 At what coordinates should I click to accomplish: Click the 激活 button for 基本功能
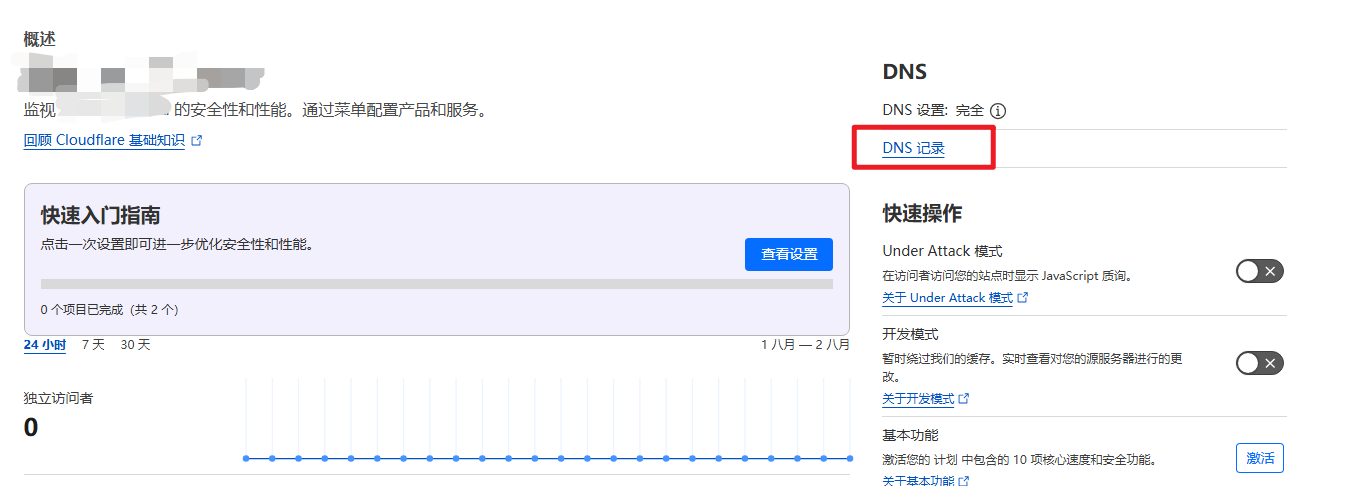(1259, 458)
